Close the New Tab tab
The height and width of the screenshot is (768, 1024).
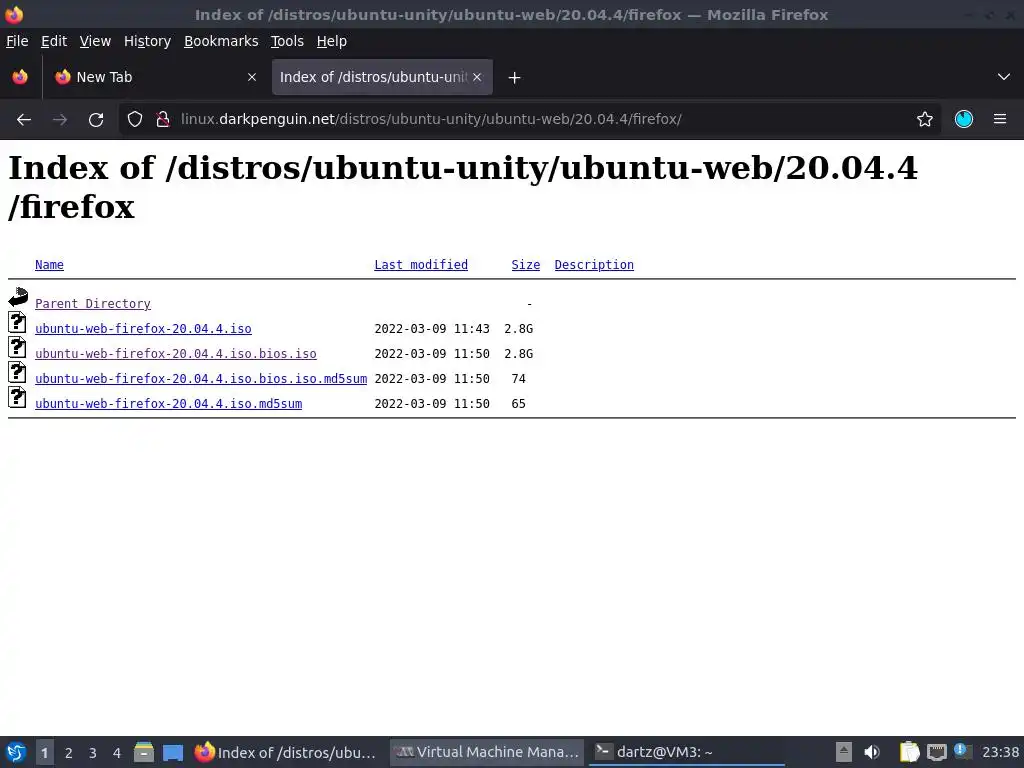[251, 77]
